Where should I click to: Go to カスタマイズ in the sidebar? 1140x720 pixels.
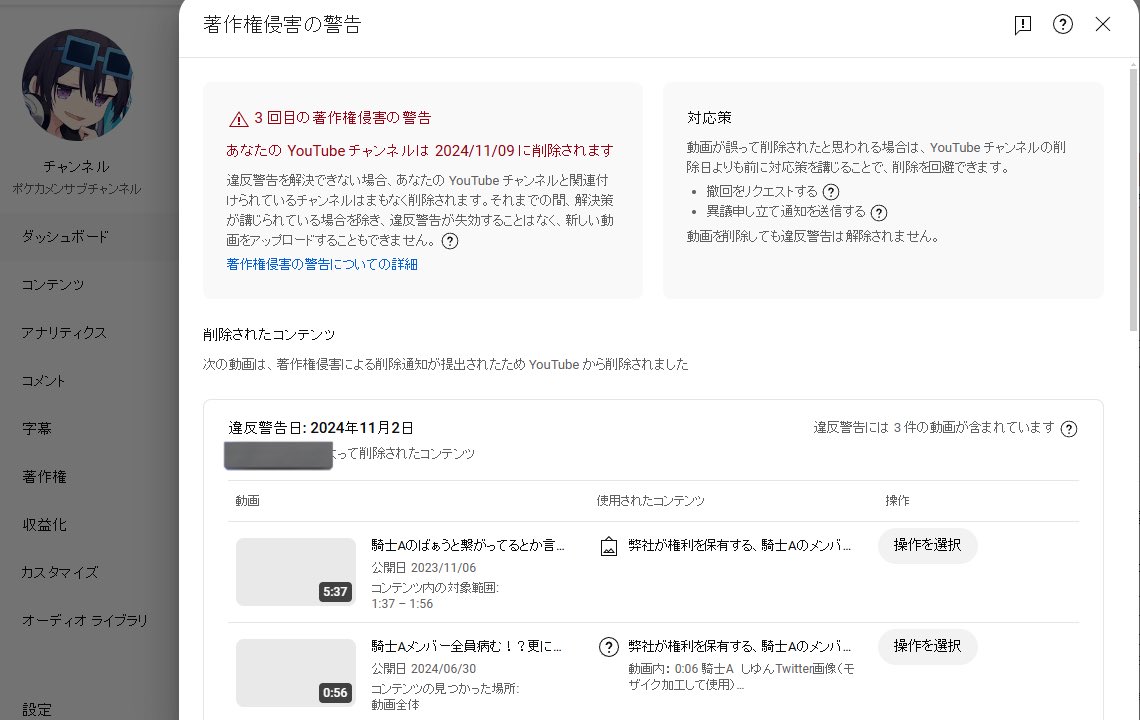pyautogui.click(x=60, y=572)
